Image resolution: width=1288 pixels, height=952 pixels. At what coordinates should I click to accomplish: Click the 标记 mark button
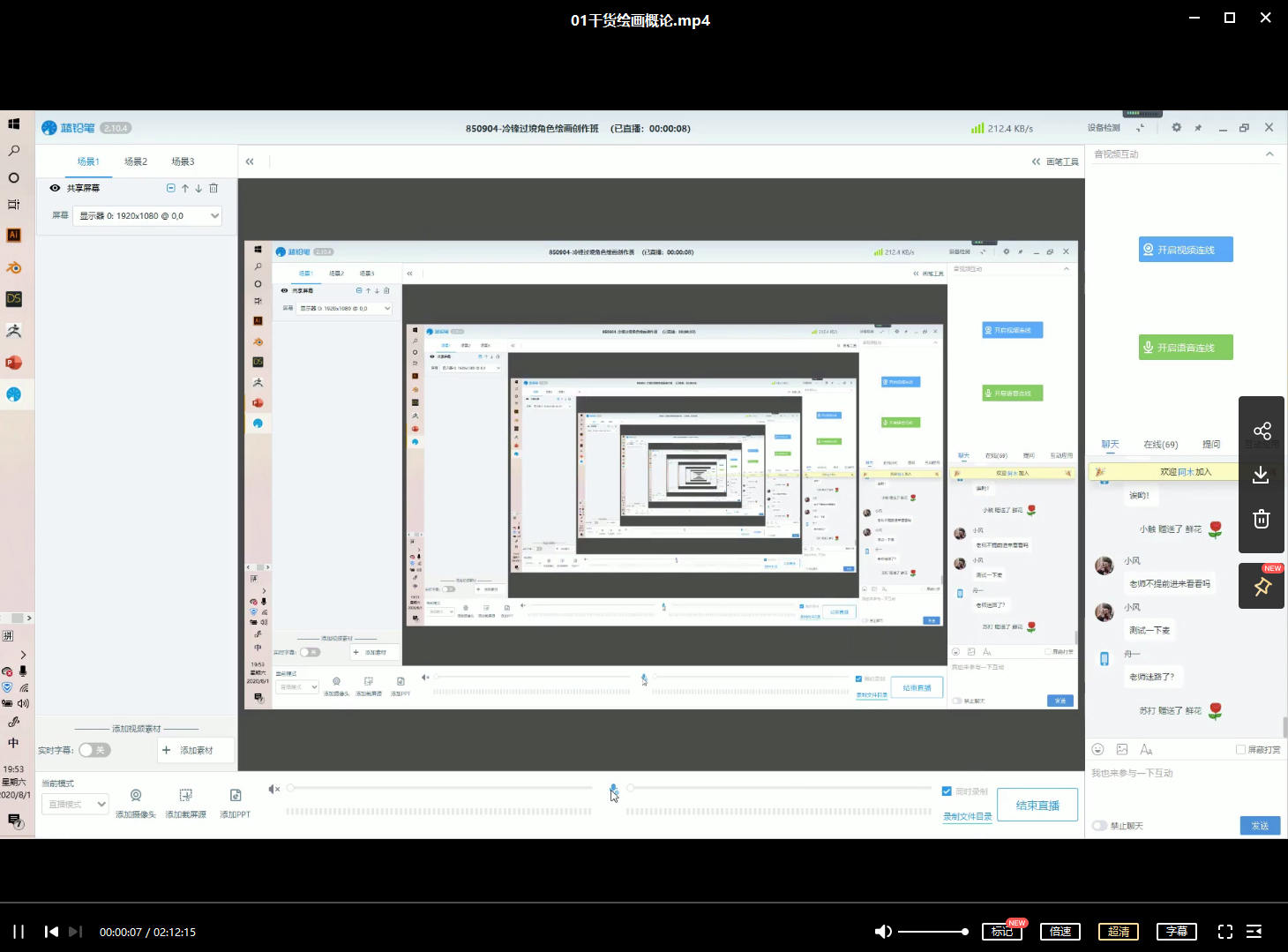coord(1002,932)
